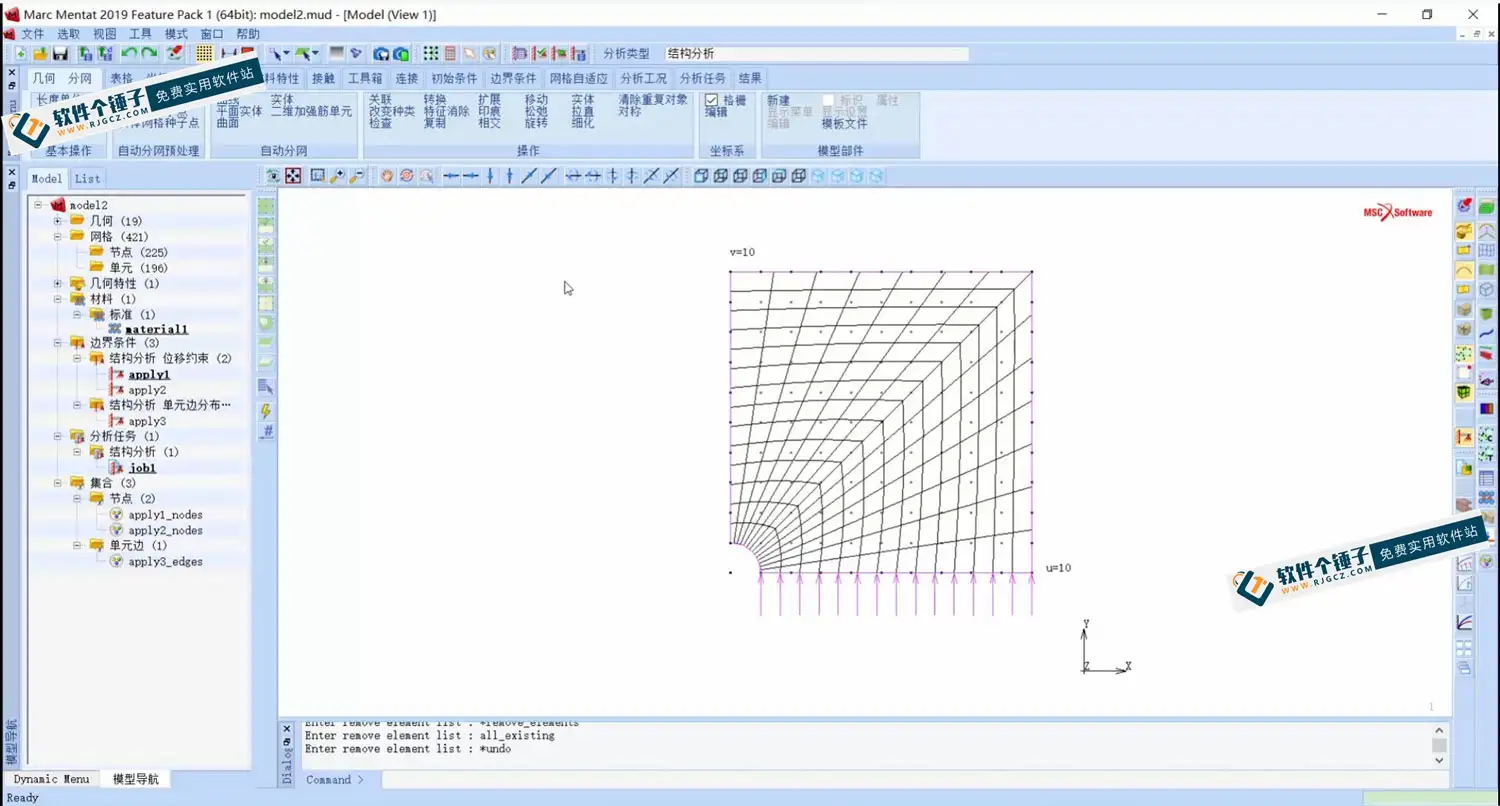Click the 分析类型 结构分析 field
The image size is (1500, 806).
(816, 54)
